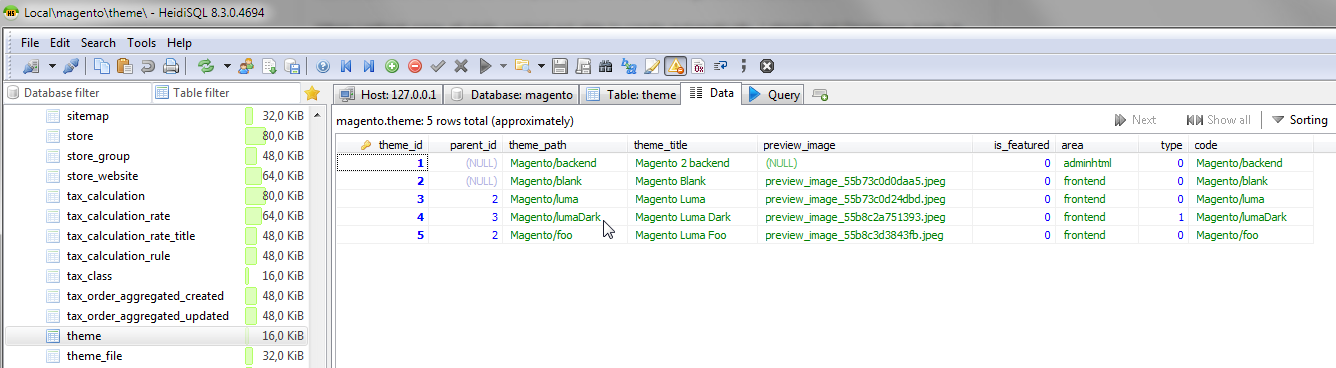Image resolution: width=1336 pixels, height=368 pixels.
Task: Click the is_featured column header
Action: (1014, 145)
